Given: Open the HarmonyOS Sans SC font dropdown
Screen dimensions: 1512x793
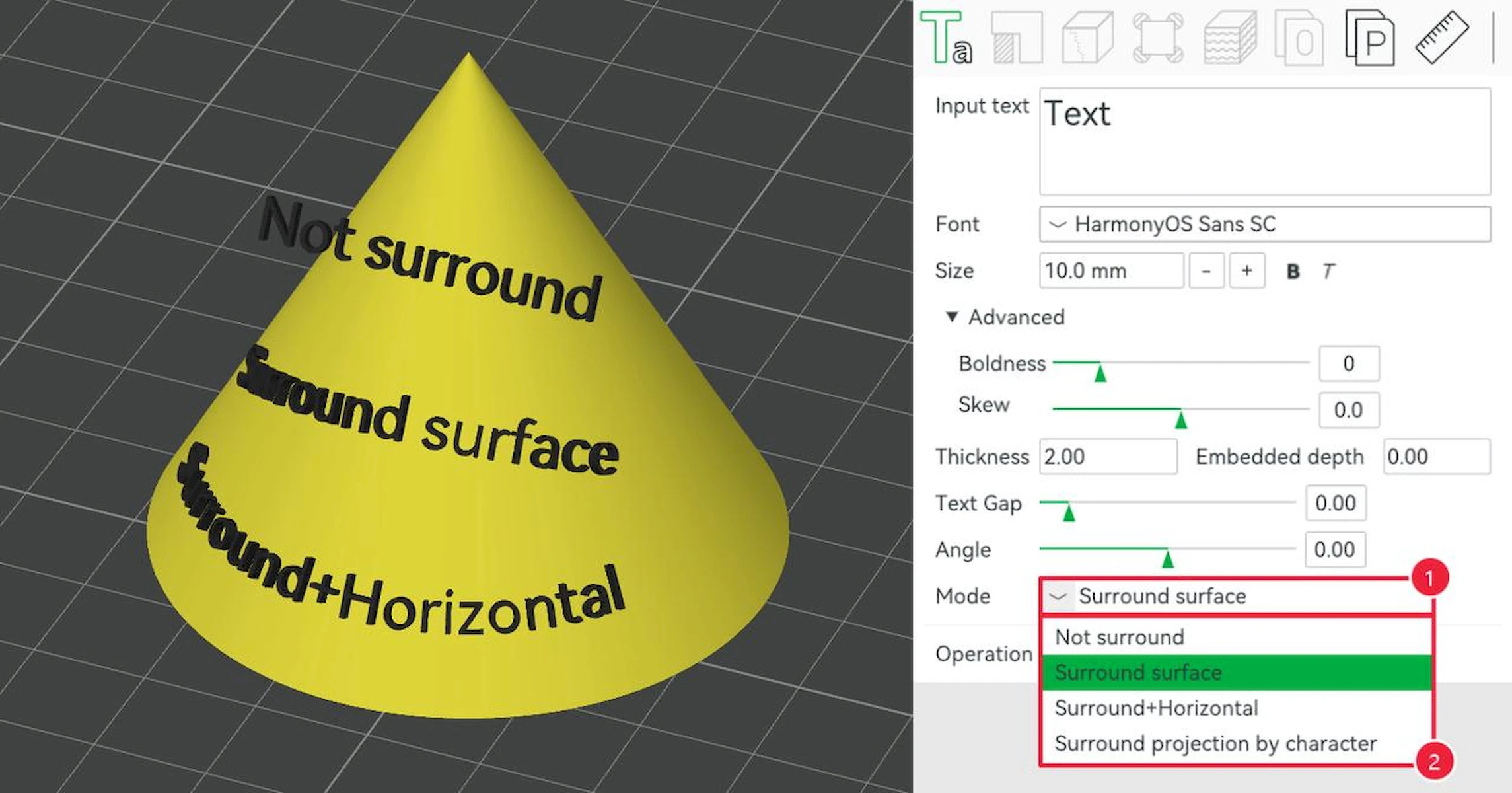Looking at the screenshot, I should 1265,224.
